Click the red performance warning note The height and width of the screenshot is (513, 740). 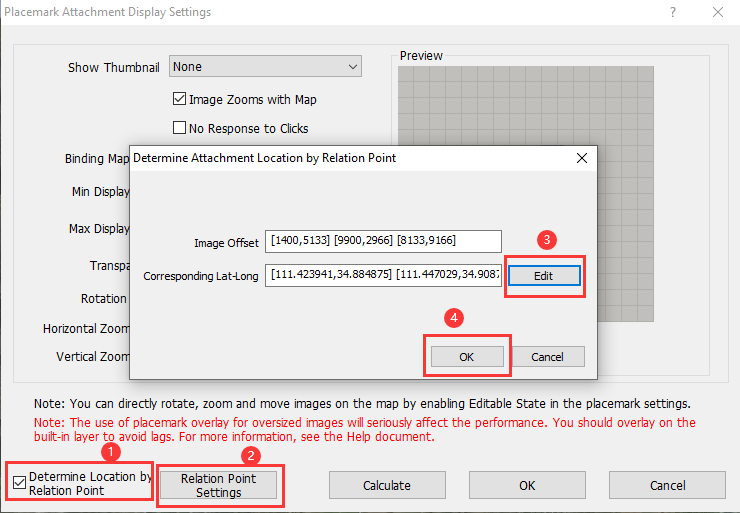pyautogui.click(x=364, y=429)
